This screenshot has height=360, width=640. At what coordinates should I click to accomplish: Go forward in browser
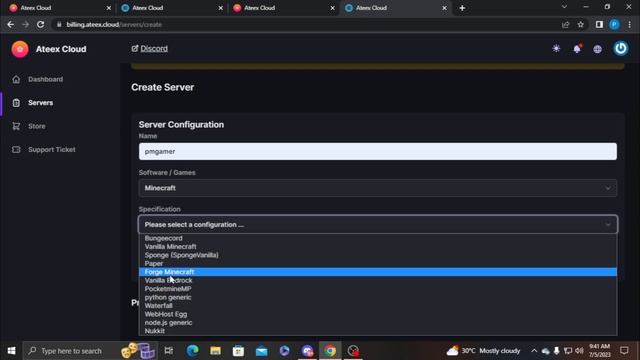25,24
